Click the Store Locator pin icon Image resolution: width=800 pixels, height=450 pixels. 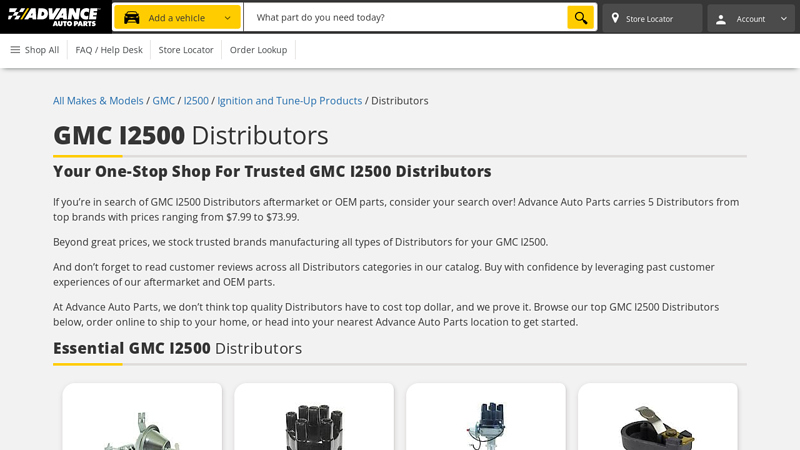(615, 18)
